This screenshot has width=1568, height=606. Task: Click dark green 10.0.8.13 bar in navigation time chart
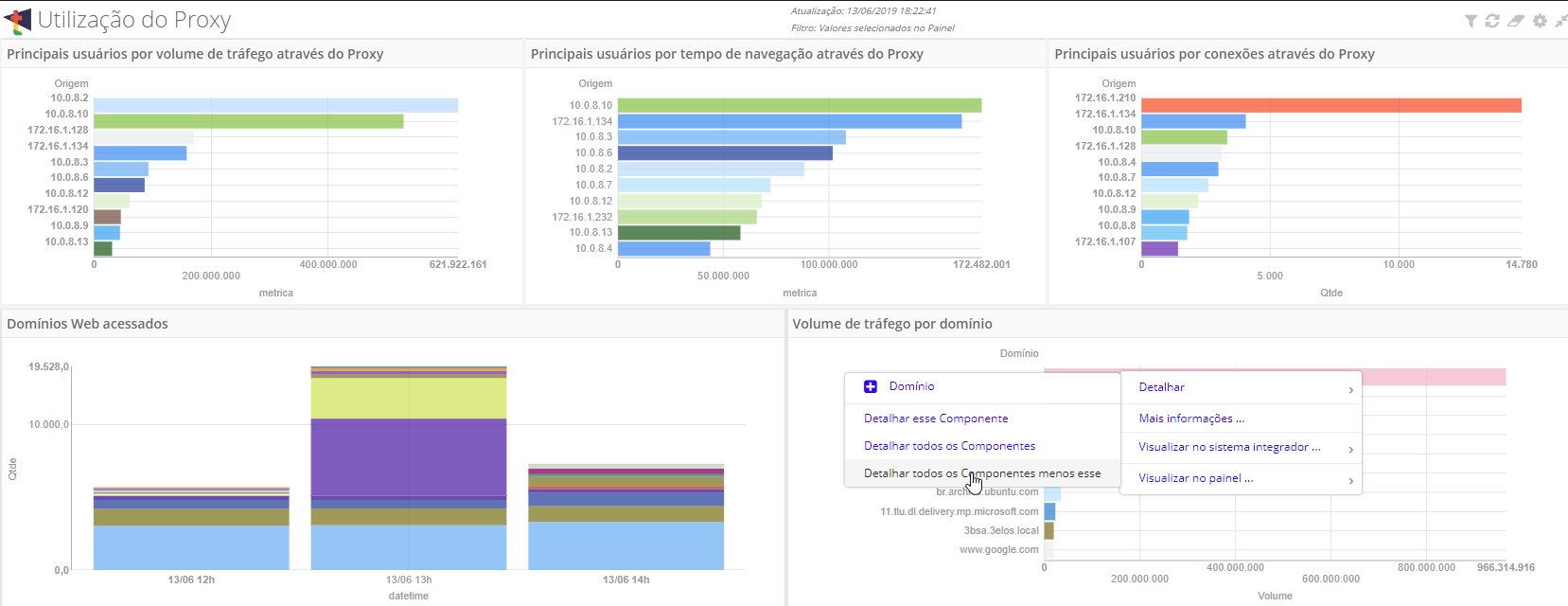click(x=679, y=232)
